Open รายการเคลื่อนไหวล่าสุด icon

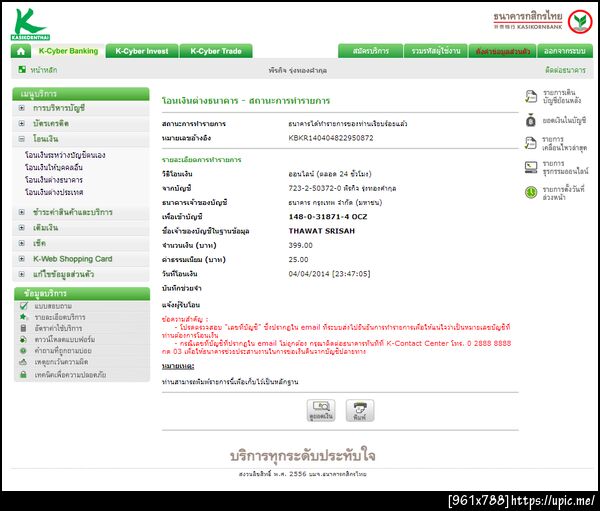coord(530,143)
